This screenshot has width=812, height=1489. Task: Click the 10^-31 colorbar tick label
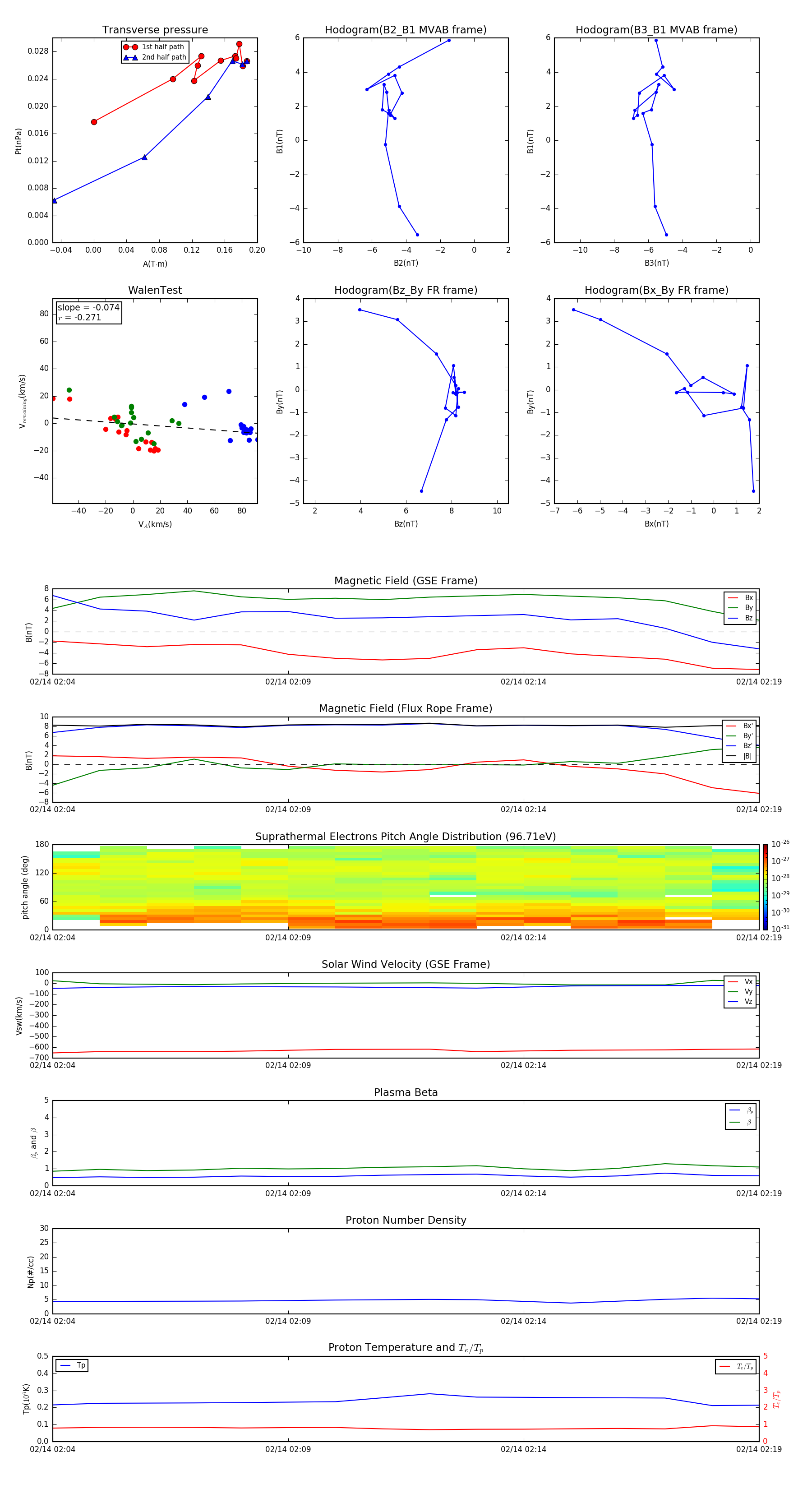[780, 929]
